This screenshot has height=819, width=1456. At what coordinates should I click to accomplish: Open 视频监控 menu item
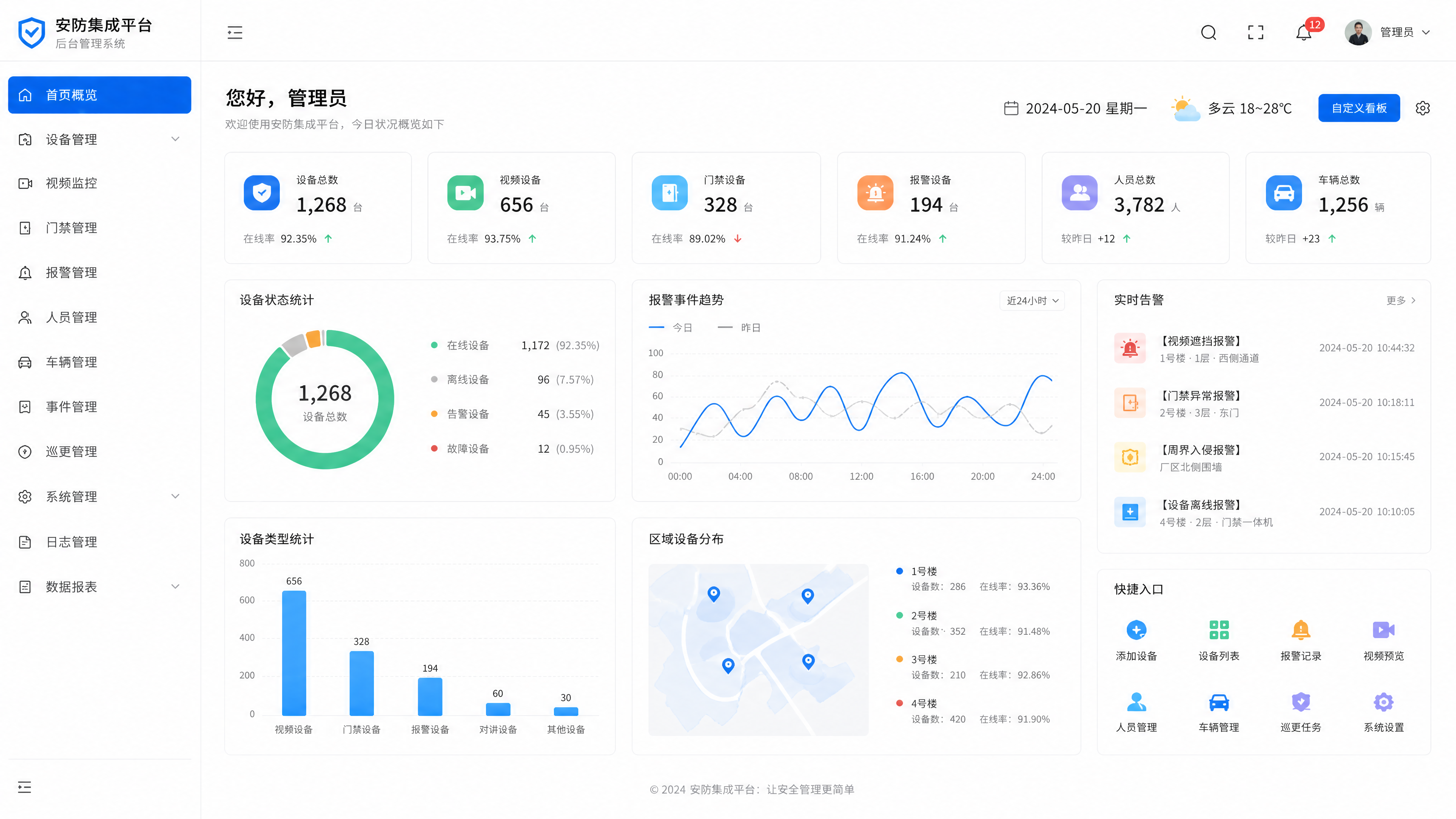(x=99, y=183)
